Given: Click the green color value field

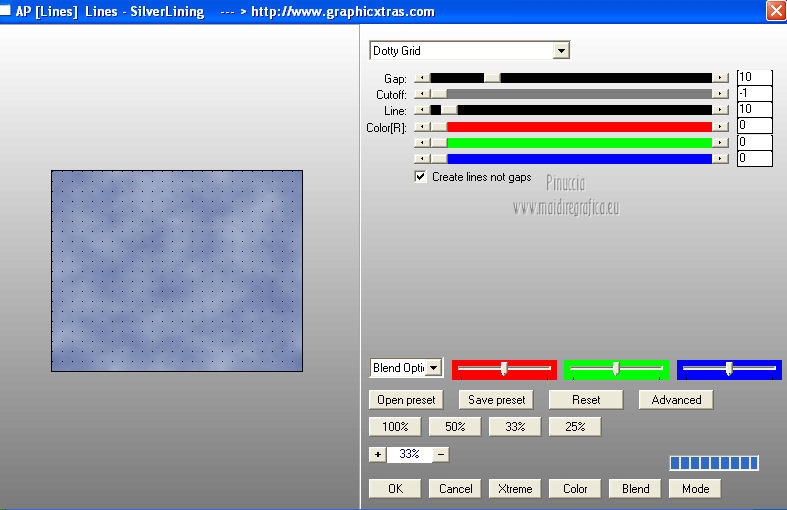Looking at the screenshot, I should pyautogui.click(x=754, y=142).
